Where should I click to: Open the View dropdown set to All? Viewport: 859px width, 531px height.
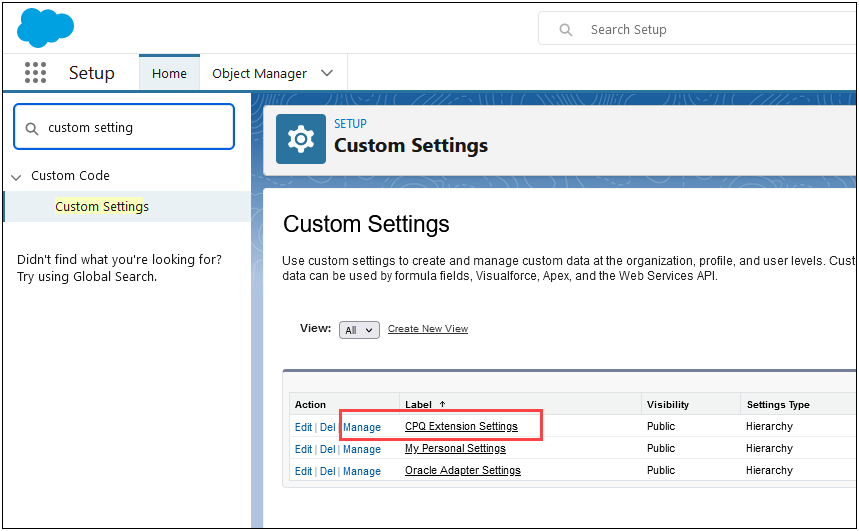point(359,330)
